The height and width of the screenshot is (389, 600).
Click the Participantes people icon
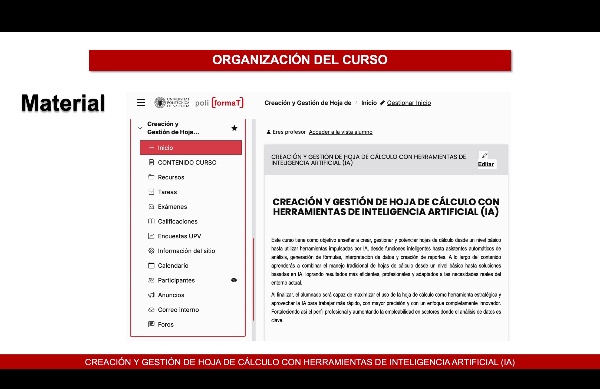pyautogui.click(x=151, y=280)
